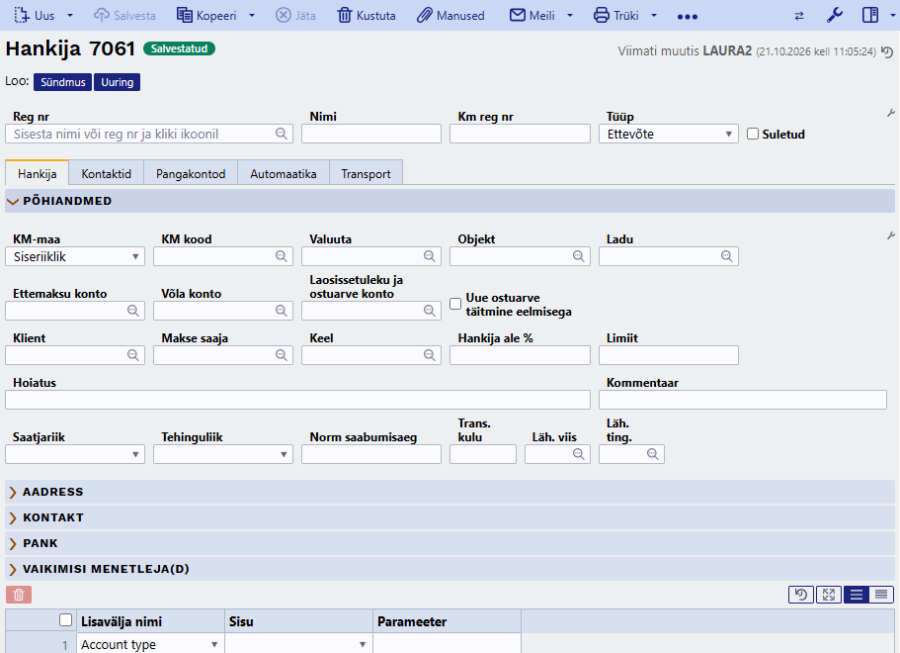This screenshot has width=900, height=653.
Task: Open the Transport tab
Action: [366, 174]
